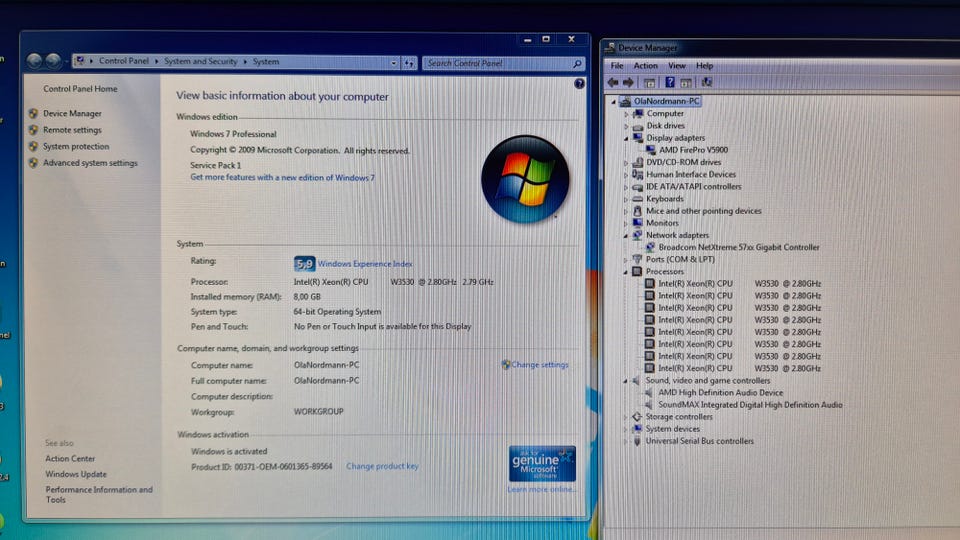Click System and Security breadcrumb

pyautogui.click(x=200, y=61)
